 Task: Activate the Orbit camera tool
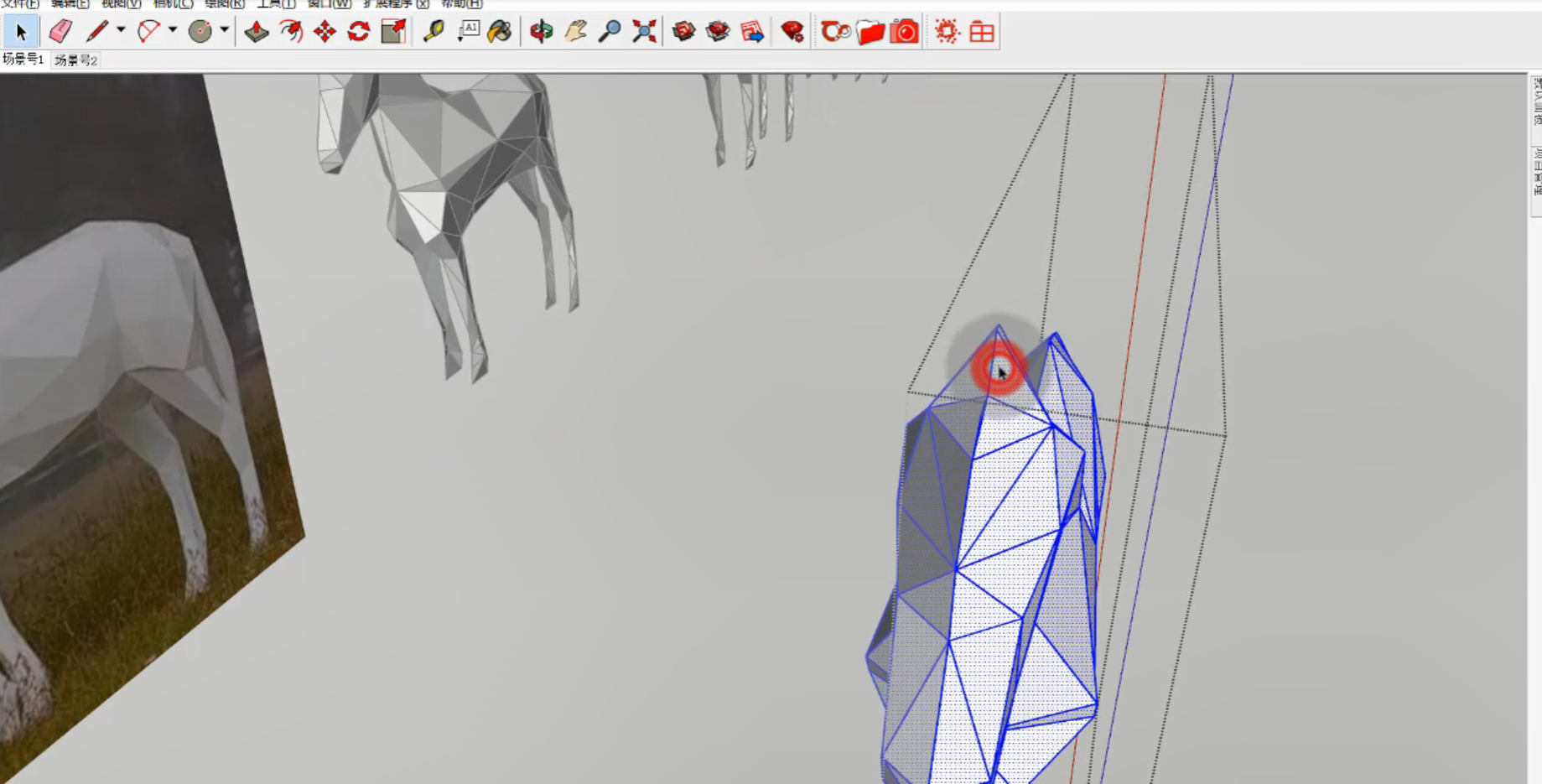coord(542,32)
